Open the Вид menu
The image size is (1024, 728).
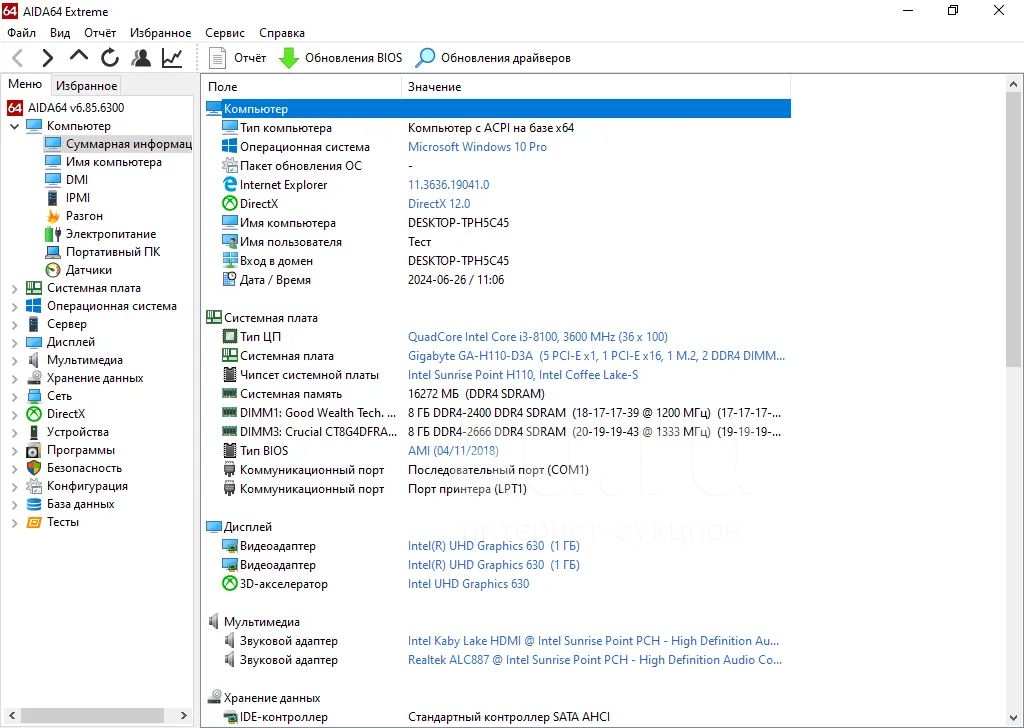(x=60, y=33)
